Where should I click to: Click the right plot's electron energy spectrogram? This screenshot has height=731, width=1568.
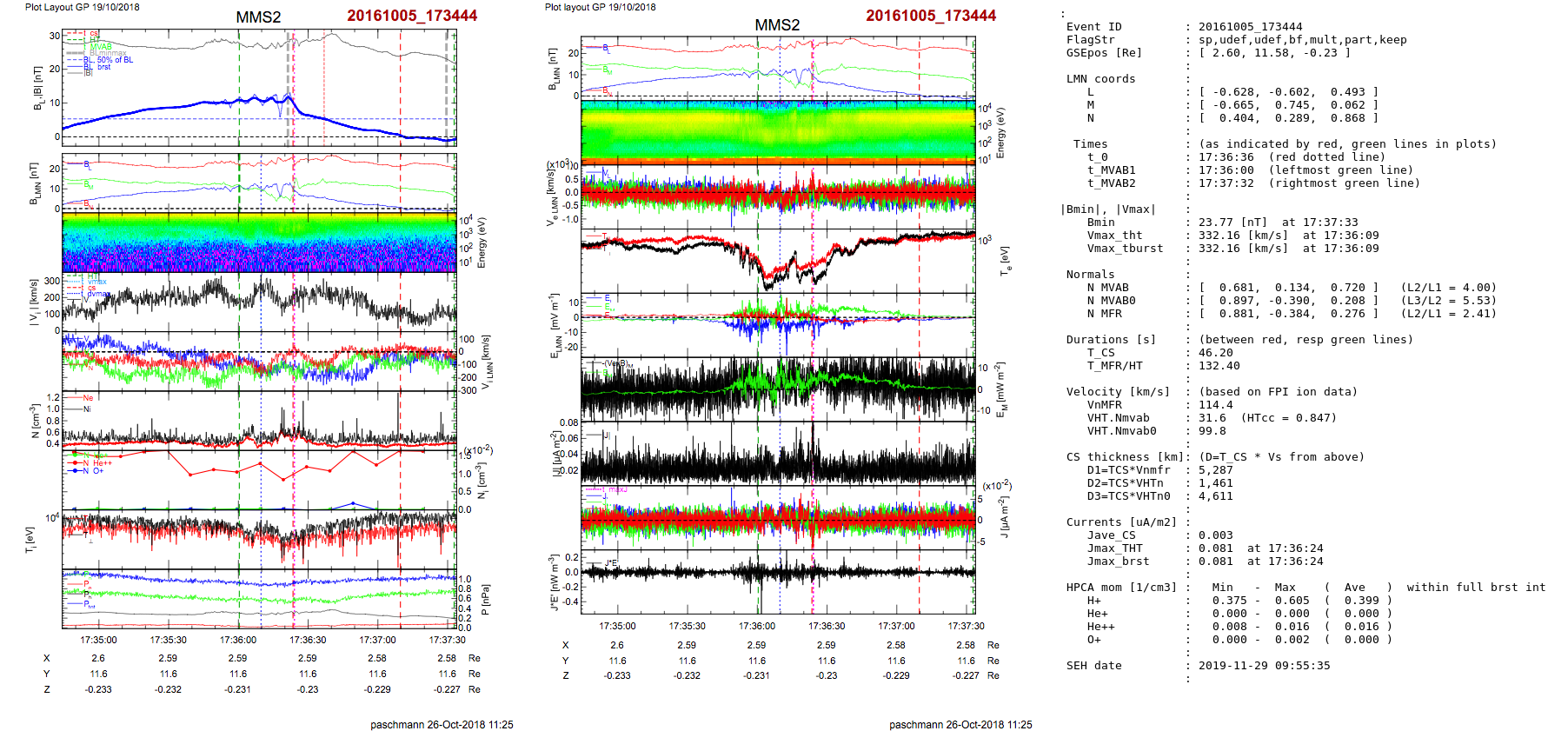777,132
